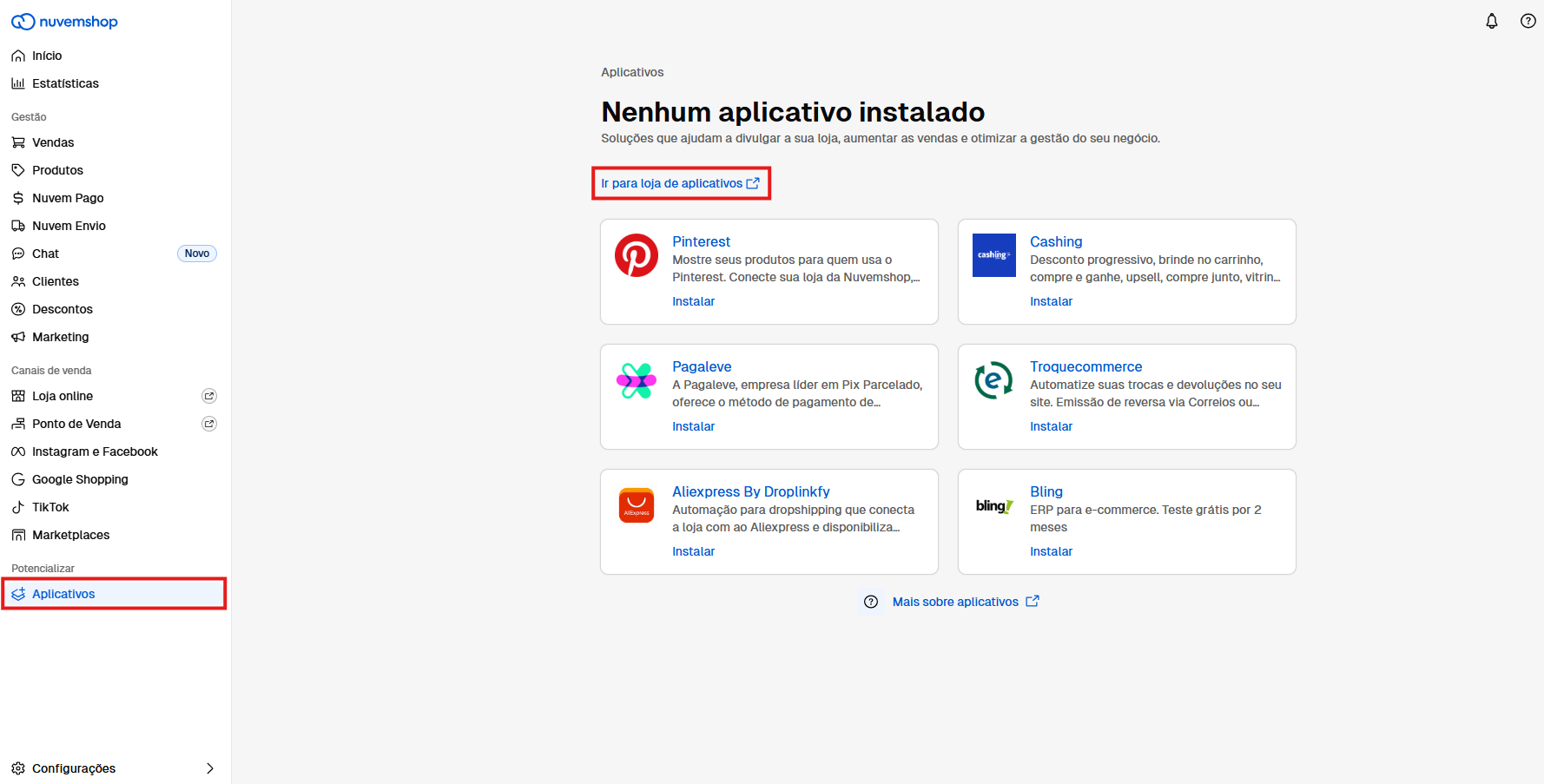Expand Configurações chevron arrow
This screenshot has height=784, width=1544.
(210, 768)
